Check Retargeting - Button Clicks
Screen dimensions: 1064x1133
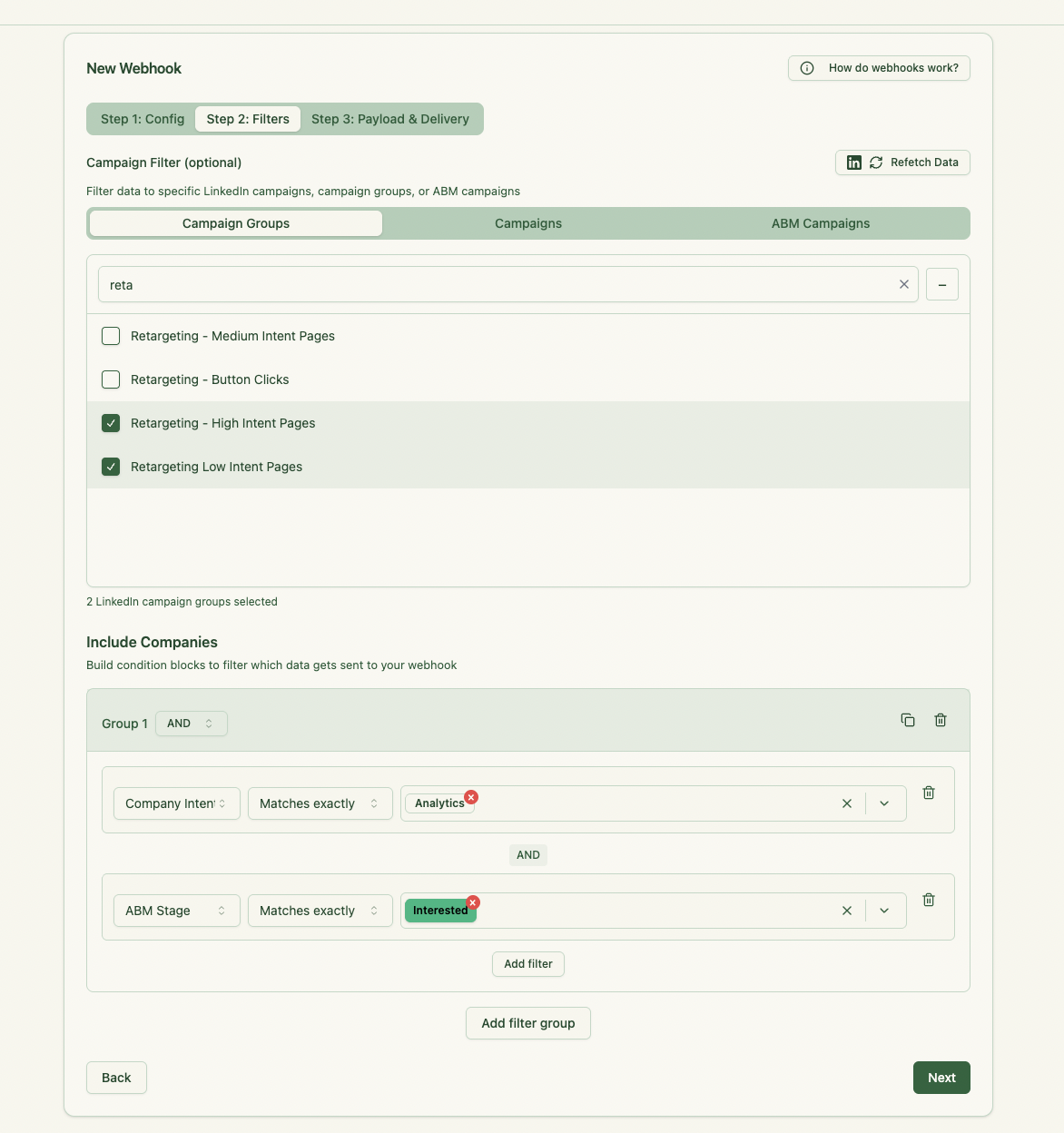[x=110, y=379]
